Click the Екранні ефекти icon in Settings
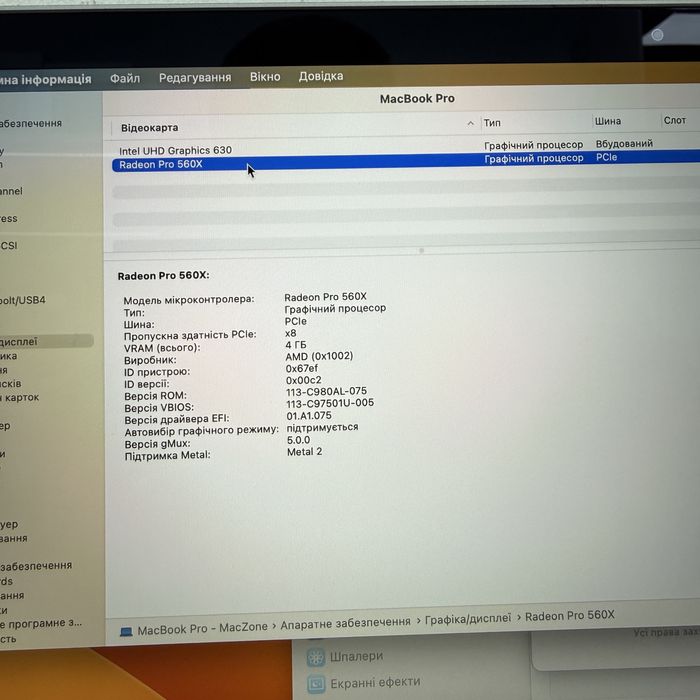The width and height of the screenshot is (700, 700). [317, 683]
